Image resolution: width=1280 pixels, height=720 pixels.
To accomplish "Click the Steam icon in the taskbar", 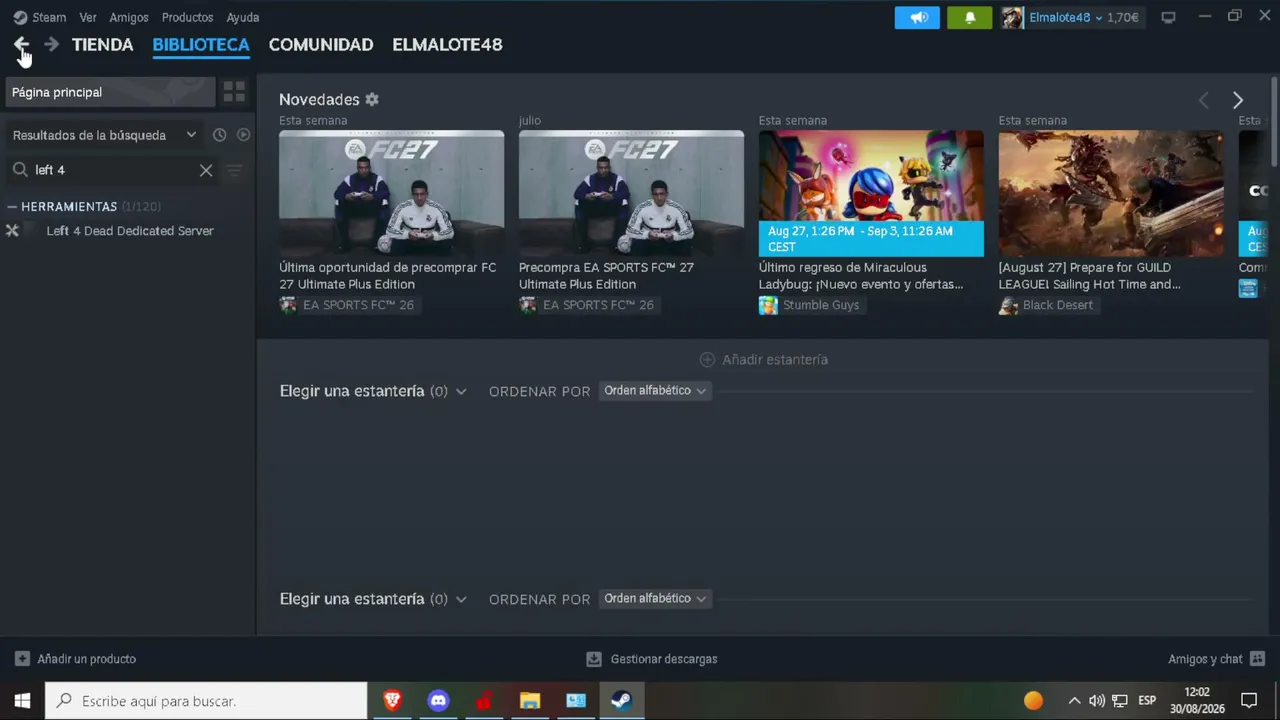I will (622, 701).
